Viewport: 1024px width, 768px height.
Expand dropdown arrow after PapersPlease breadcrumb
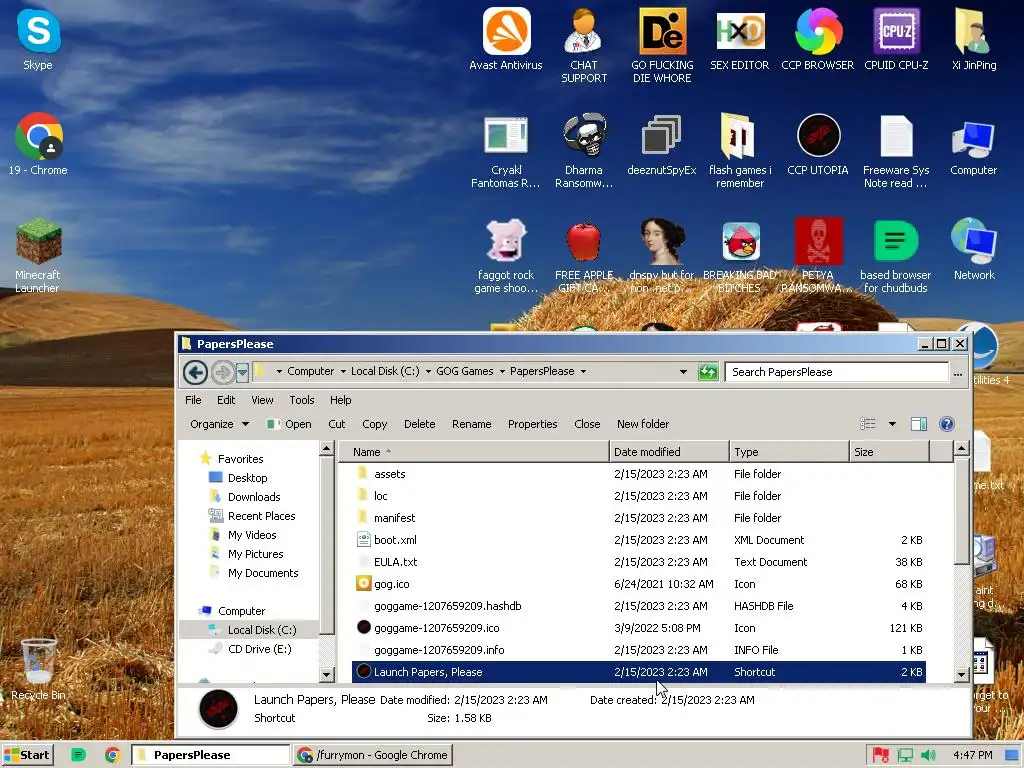click(583, 372)
